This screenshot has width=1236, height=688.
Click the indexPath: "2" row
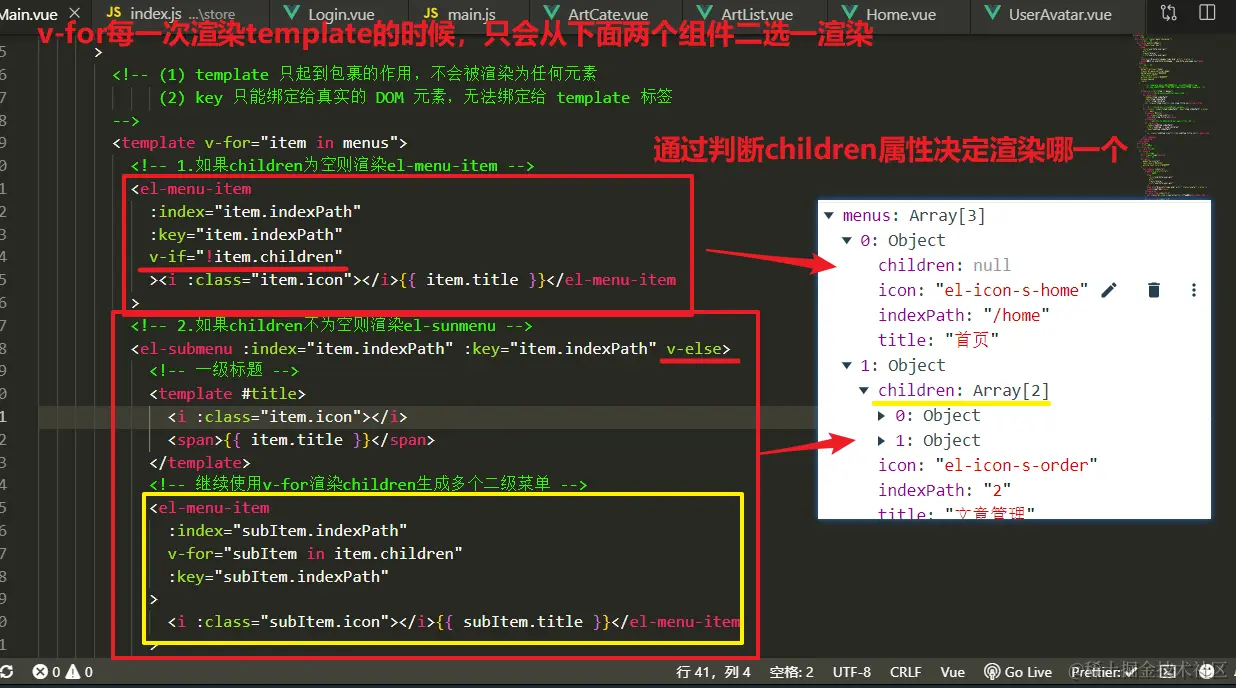click(944, 490)
